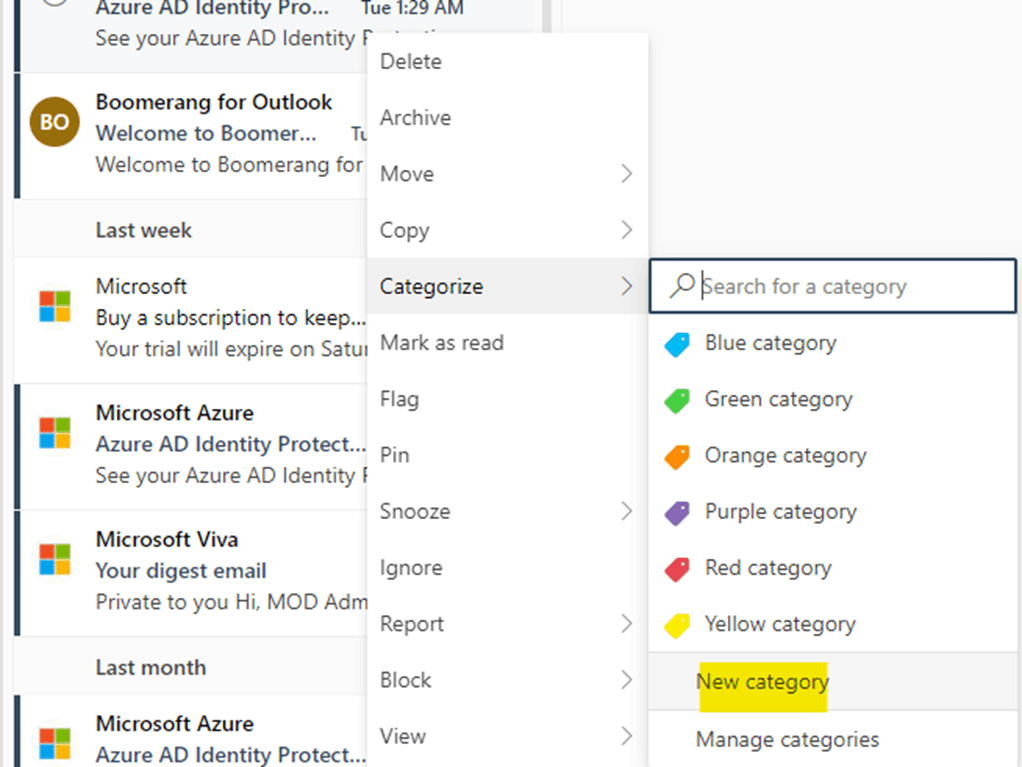Click the Purple category tag icon

tap(677, 513)
